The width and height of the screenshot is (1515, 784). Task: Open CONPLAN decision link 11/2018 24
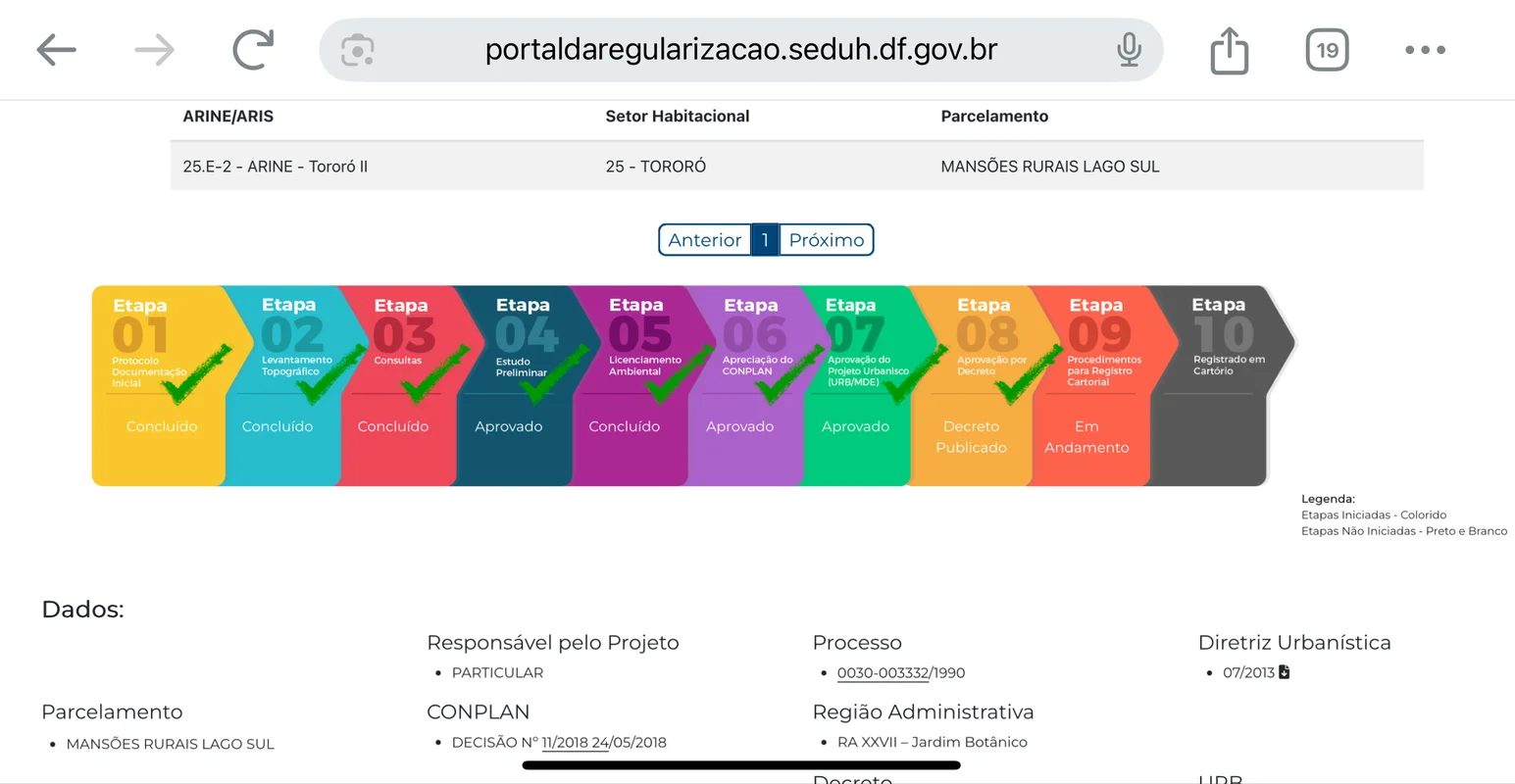pyautogui.click(x=576, y=743)
